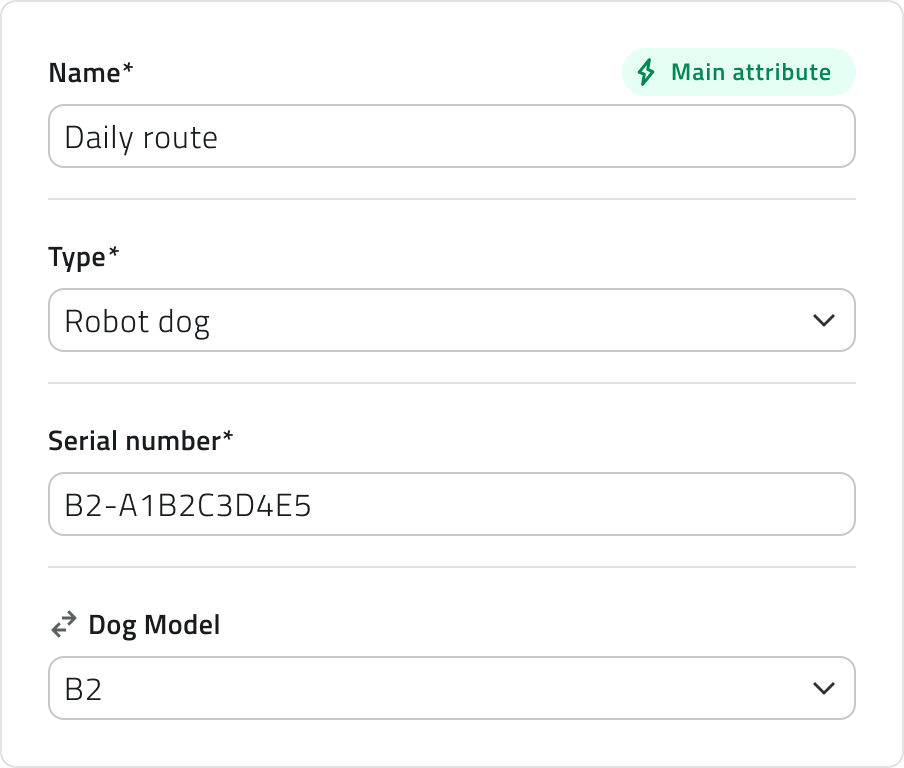
Task: Click the 'Main attribute' green text
Action: coord(750,73)
